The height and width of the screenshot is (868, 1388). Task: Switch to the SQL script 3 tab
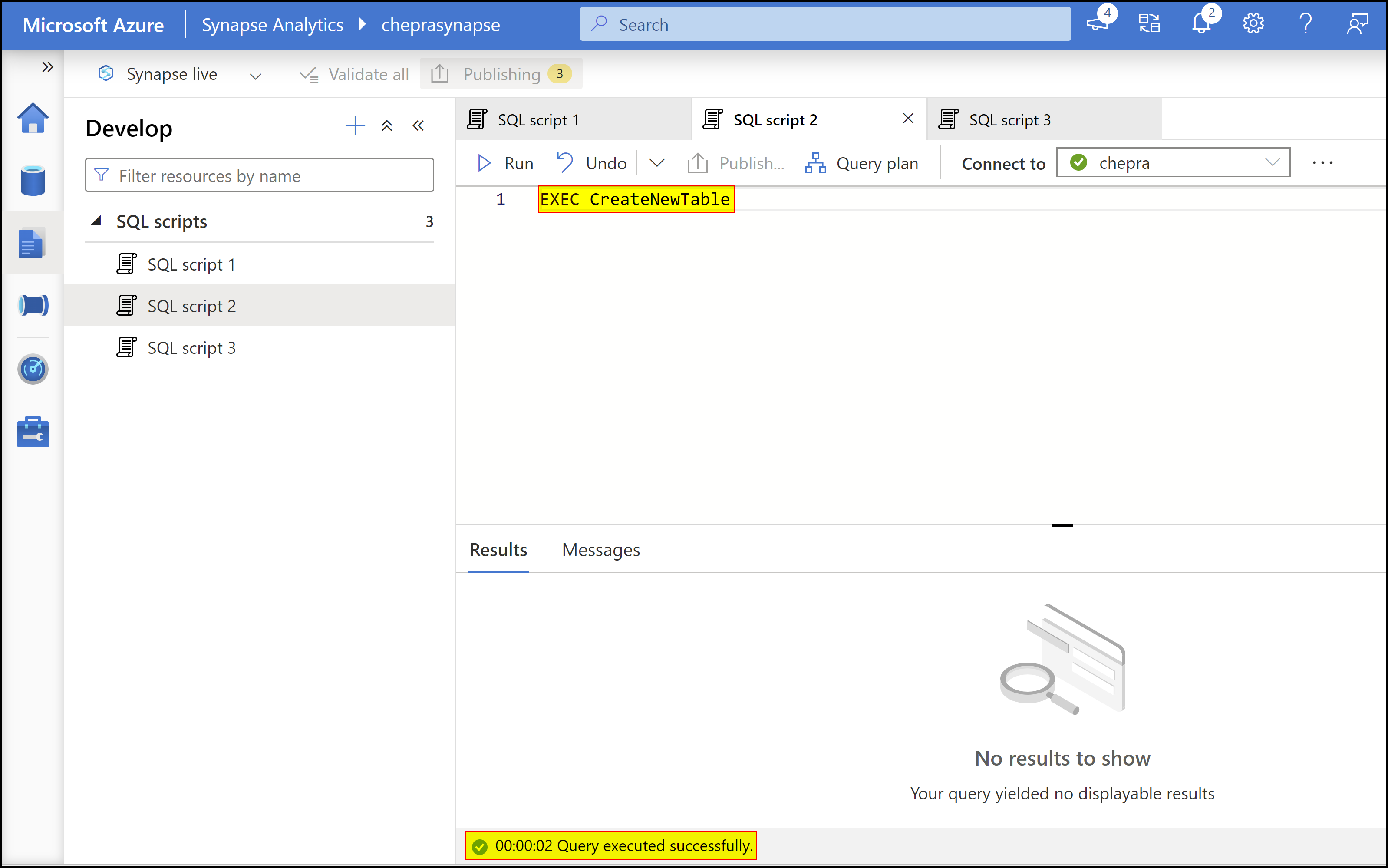point(1009,120)
